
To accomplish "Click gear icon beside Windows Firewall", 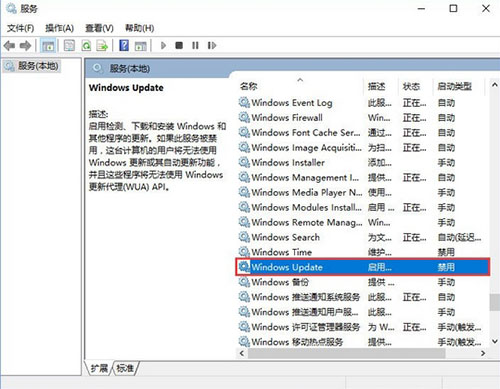I will 244,118.
